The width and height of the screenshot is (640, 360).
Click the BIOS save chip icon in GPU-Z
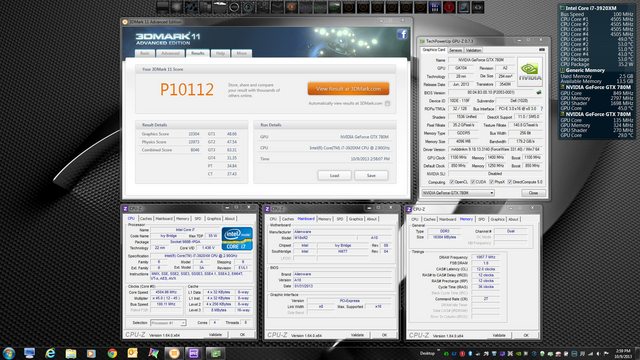coord(539,93)
